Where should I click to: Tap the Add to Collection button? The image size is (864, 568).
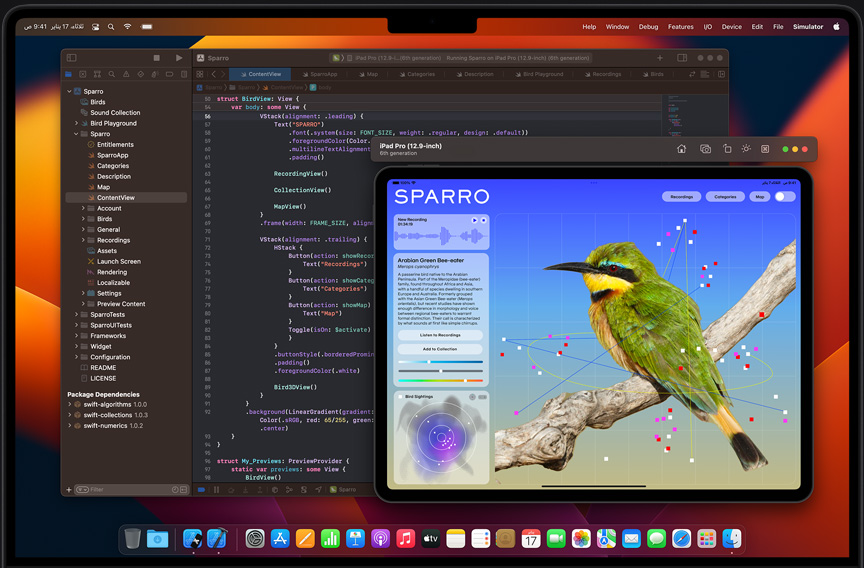(x=440, y=349)
